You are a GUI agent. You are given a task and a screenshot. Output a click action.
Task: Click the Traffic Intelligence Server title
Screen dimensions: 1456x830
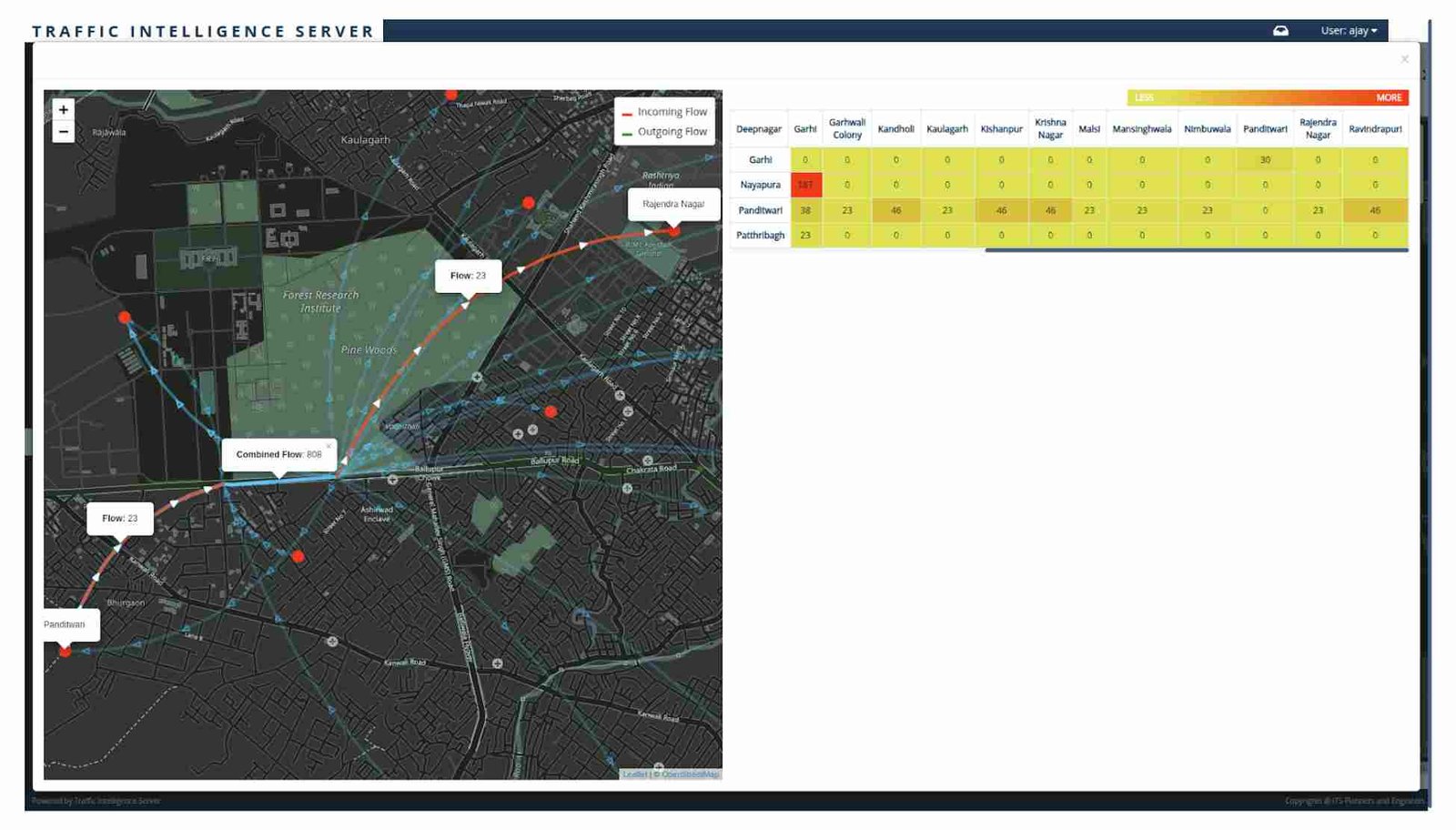point(203,32)
